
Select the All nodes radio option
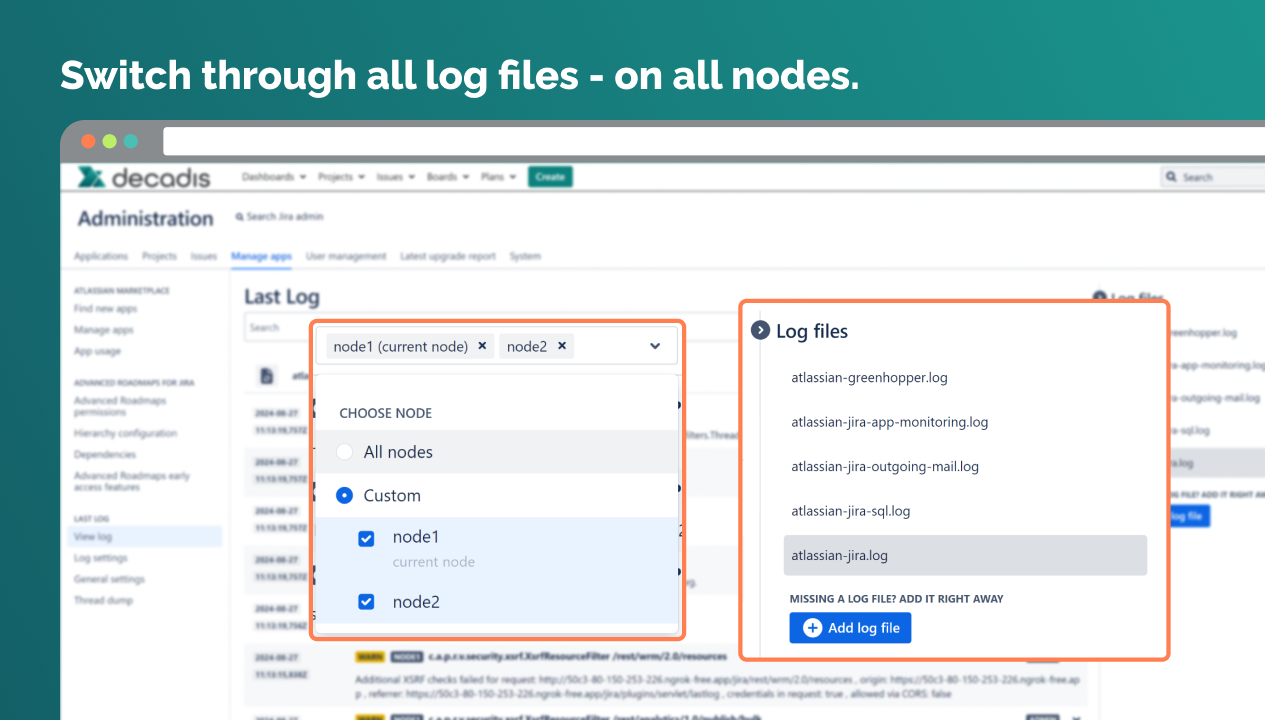[x=344, y=452]
